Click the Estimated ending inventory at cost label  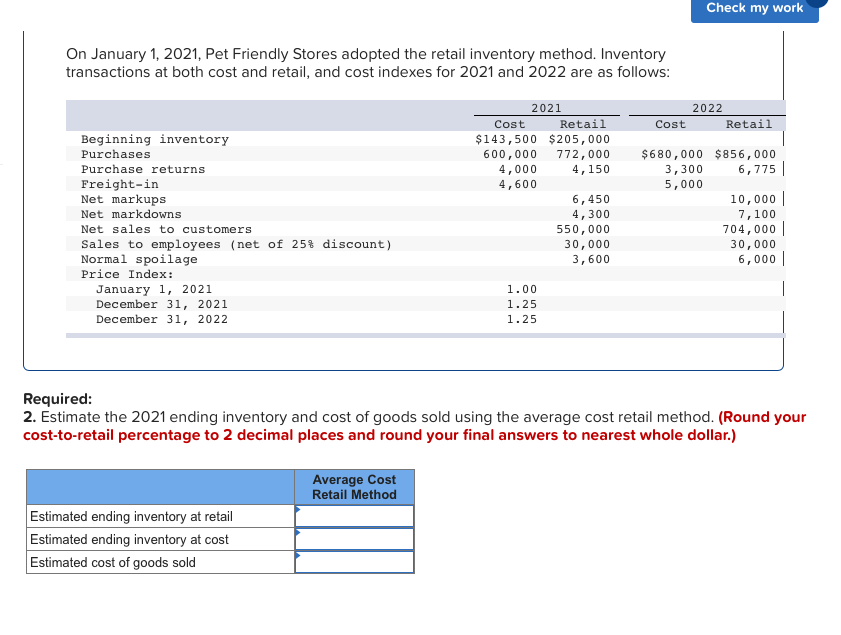[x=129, y=539]
